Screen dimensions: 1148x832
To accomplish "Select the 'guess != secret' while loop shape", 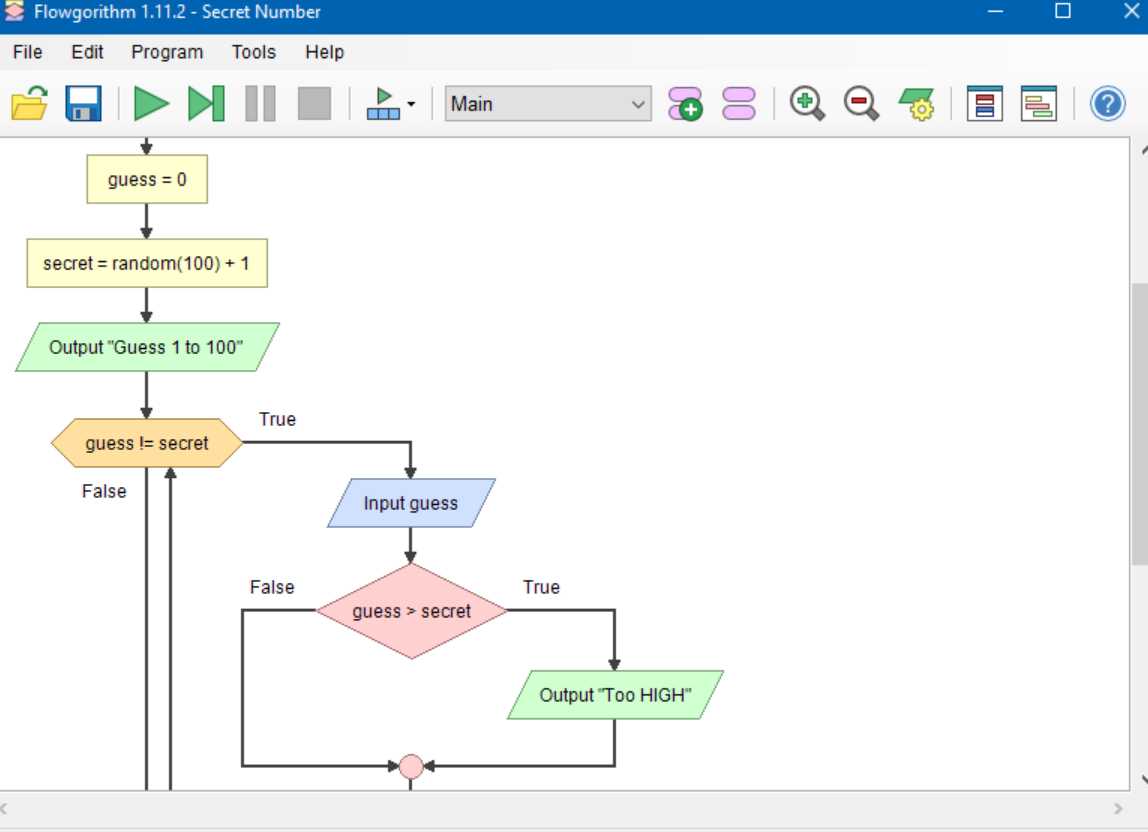I will tap(147, 443).
